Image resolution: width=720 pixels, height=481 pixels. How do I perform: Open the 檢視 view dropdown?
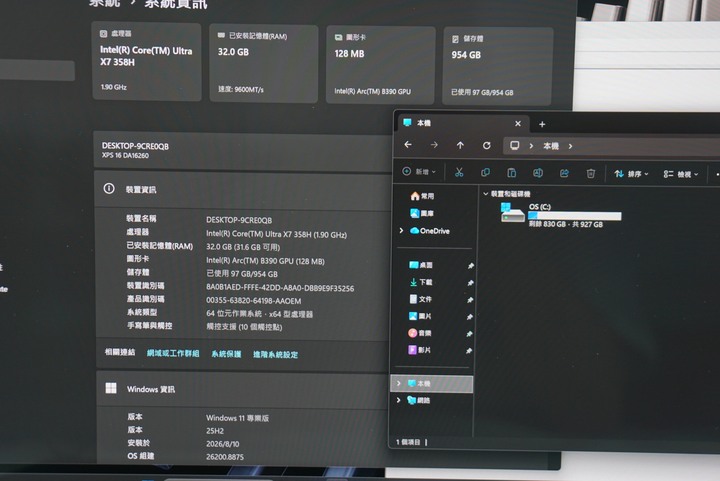tap(681, 174)
